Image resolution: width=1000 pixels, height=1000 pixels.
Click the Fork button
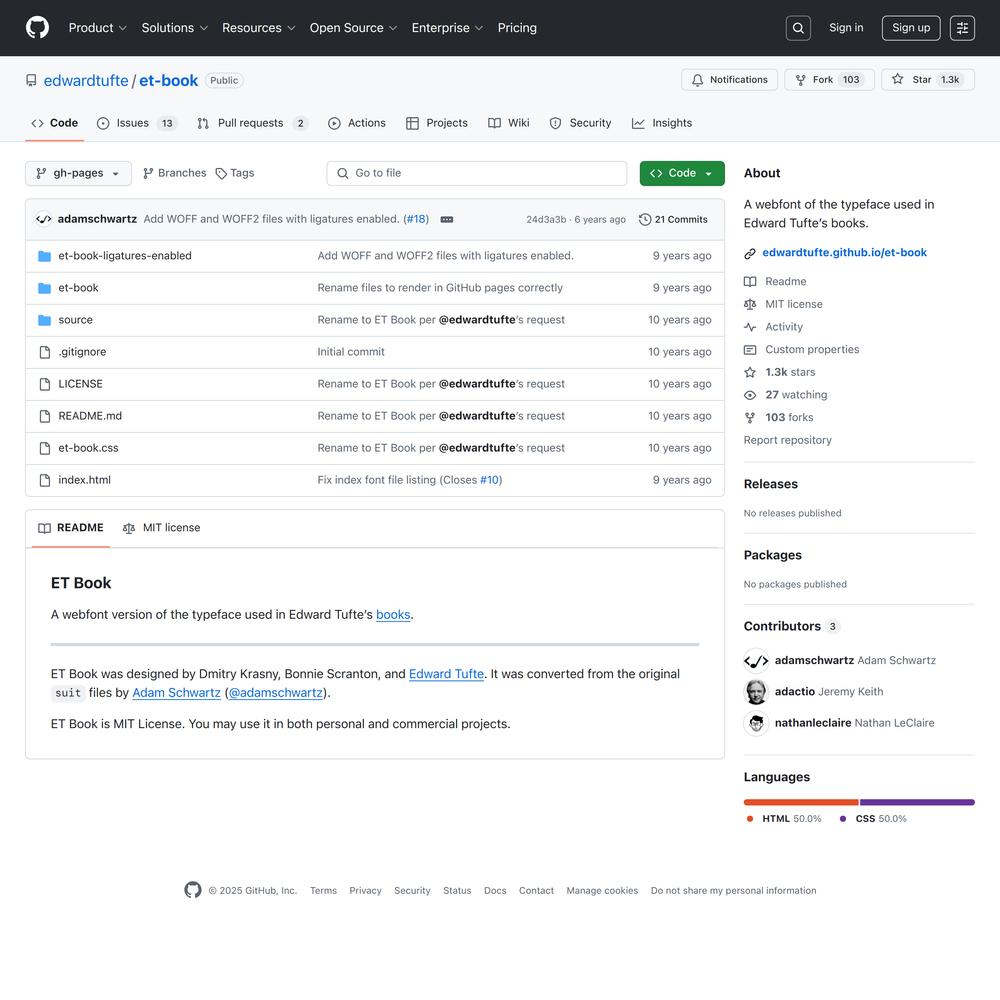pos(829,80)
